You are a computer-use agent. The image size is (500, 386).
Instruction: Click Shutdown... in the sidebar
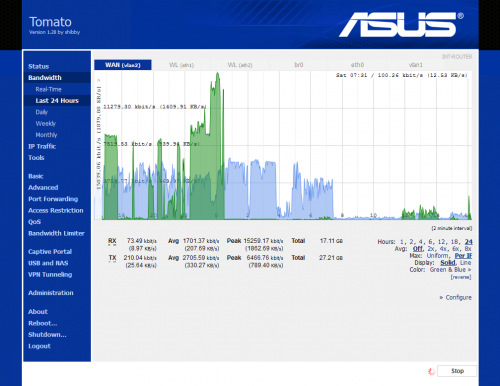click(x=47, y=335)
